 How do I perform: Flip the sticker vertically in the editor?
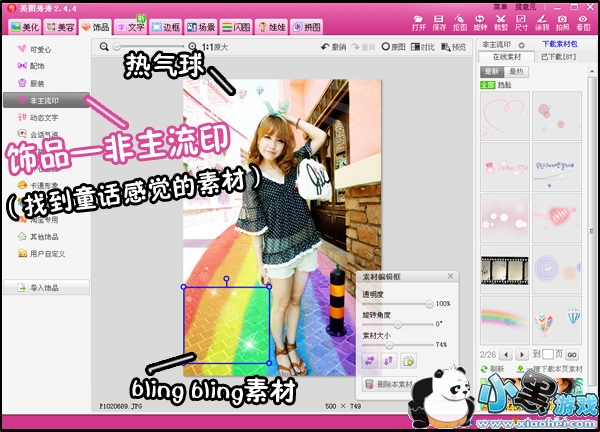tap(389, 359)
